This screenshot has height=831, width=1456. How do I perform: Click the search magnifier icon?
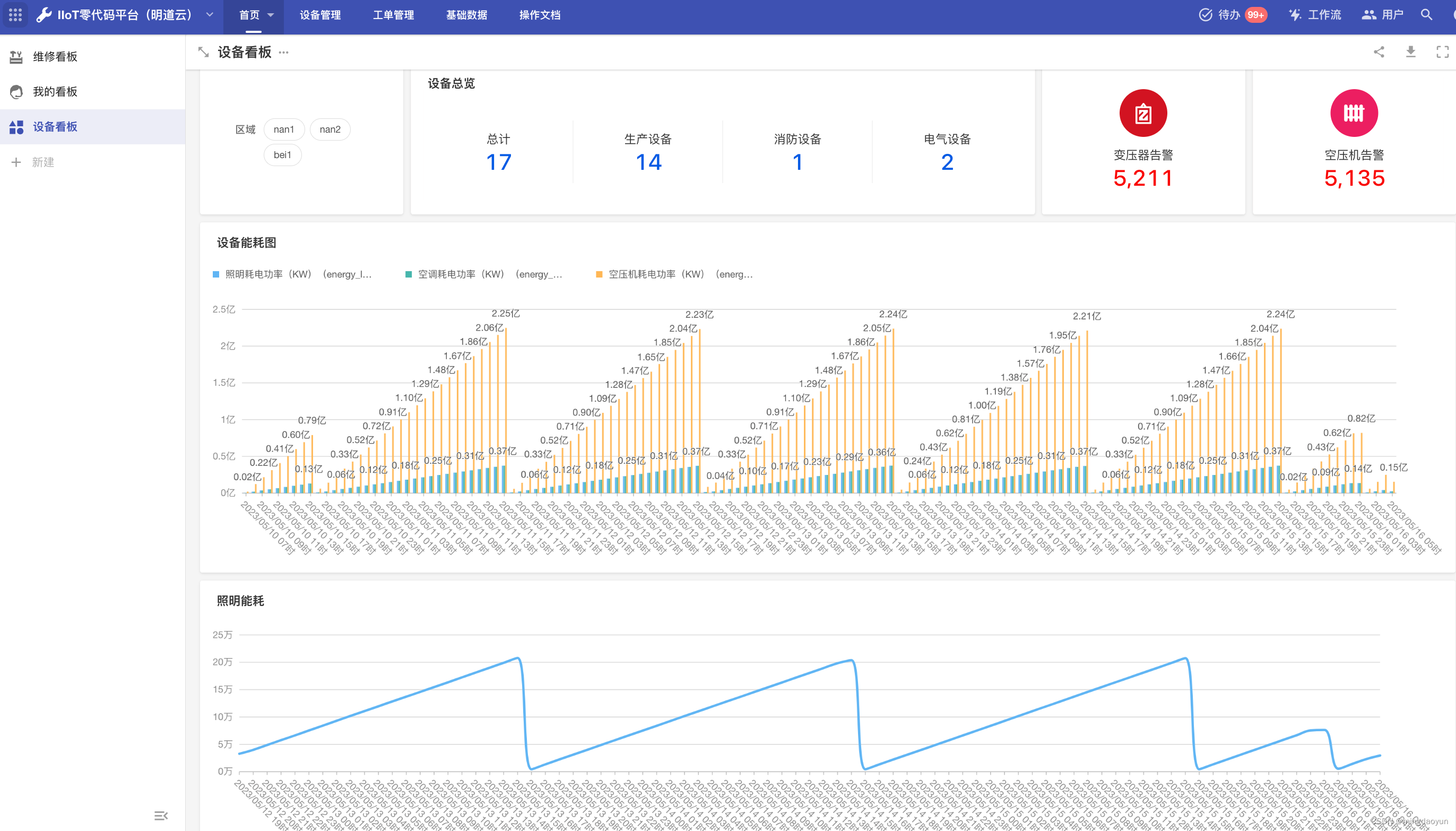1426,15
